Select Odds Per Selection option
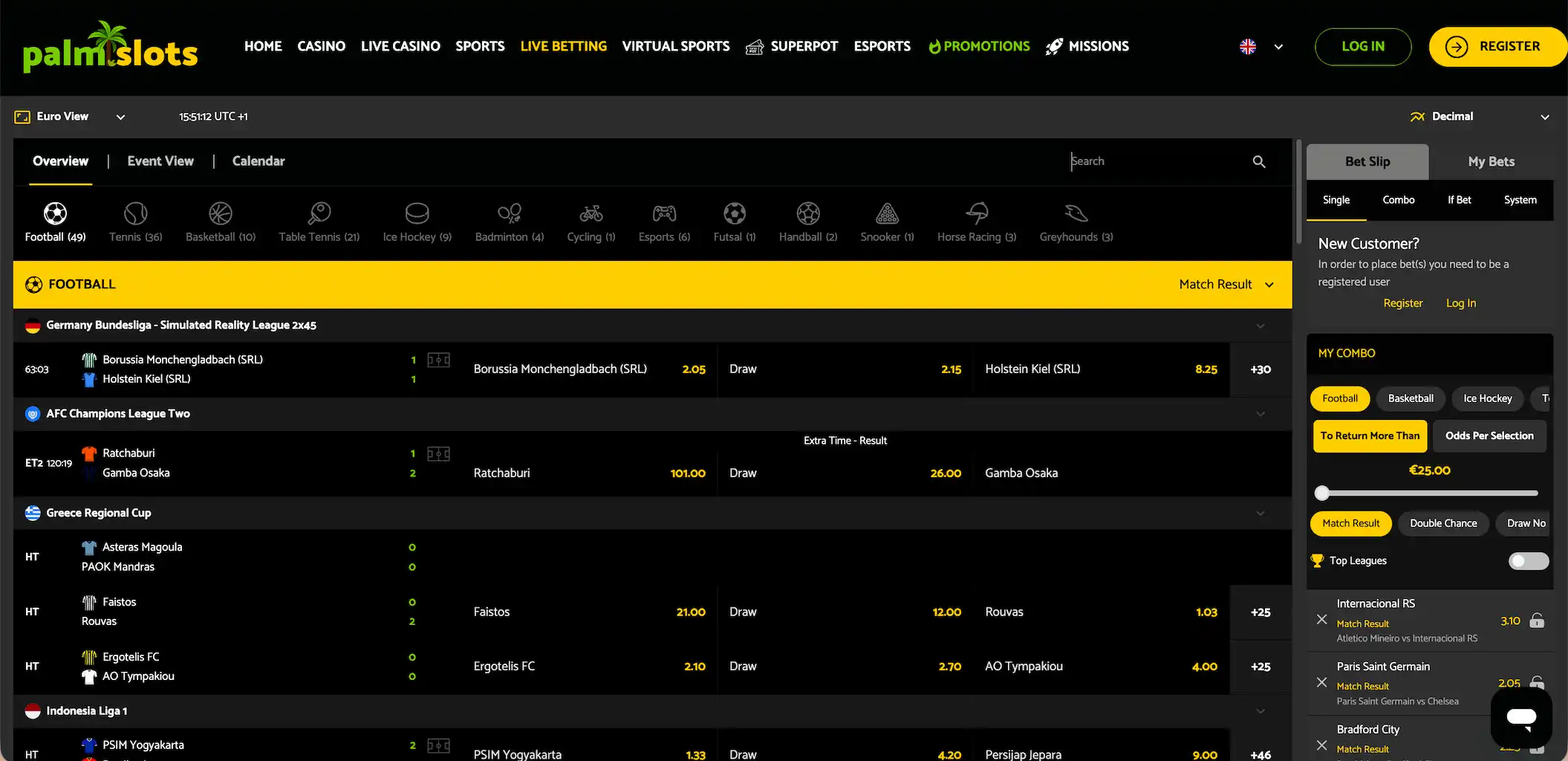Image resolution: width=1568 pixels, height=761 pixels. tap(1489, 436)
